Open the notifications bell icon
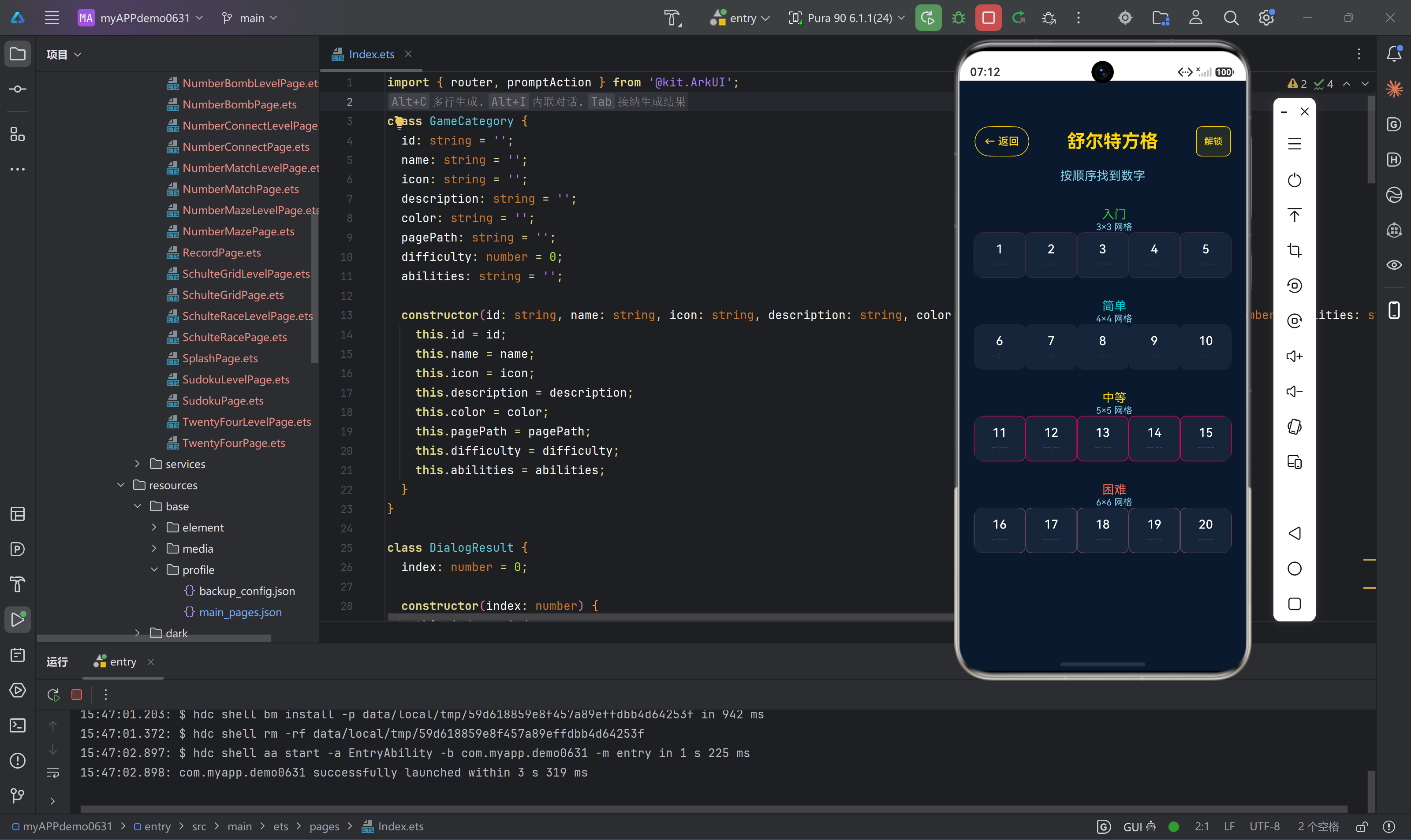This screenshot has height=840, width=1411. point(1394,54)
